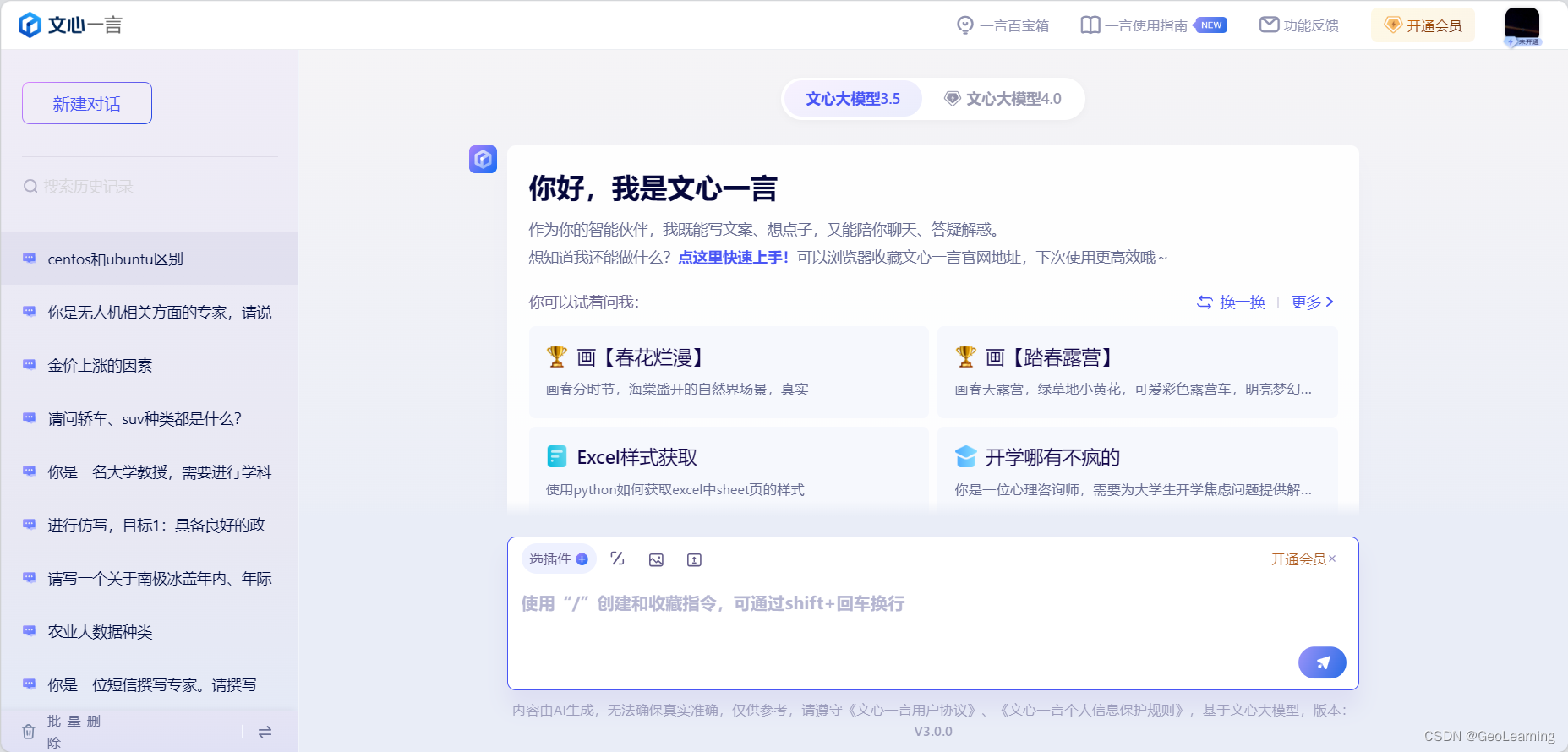This screenshot has width=1568, height=752.
Task: Click chat icon beside 金价上涨的因素
Action: [30, 365]
